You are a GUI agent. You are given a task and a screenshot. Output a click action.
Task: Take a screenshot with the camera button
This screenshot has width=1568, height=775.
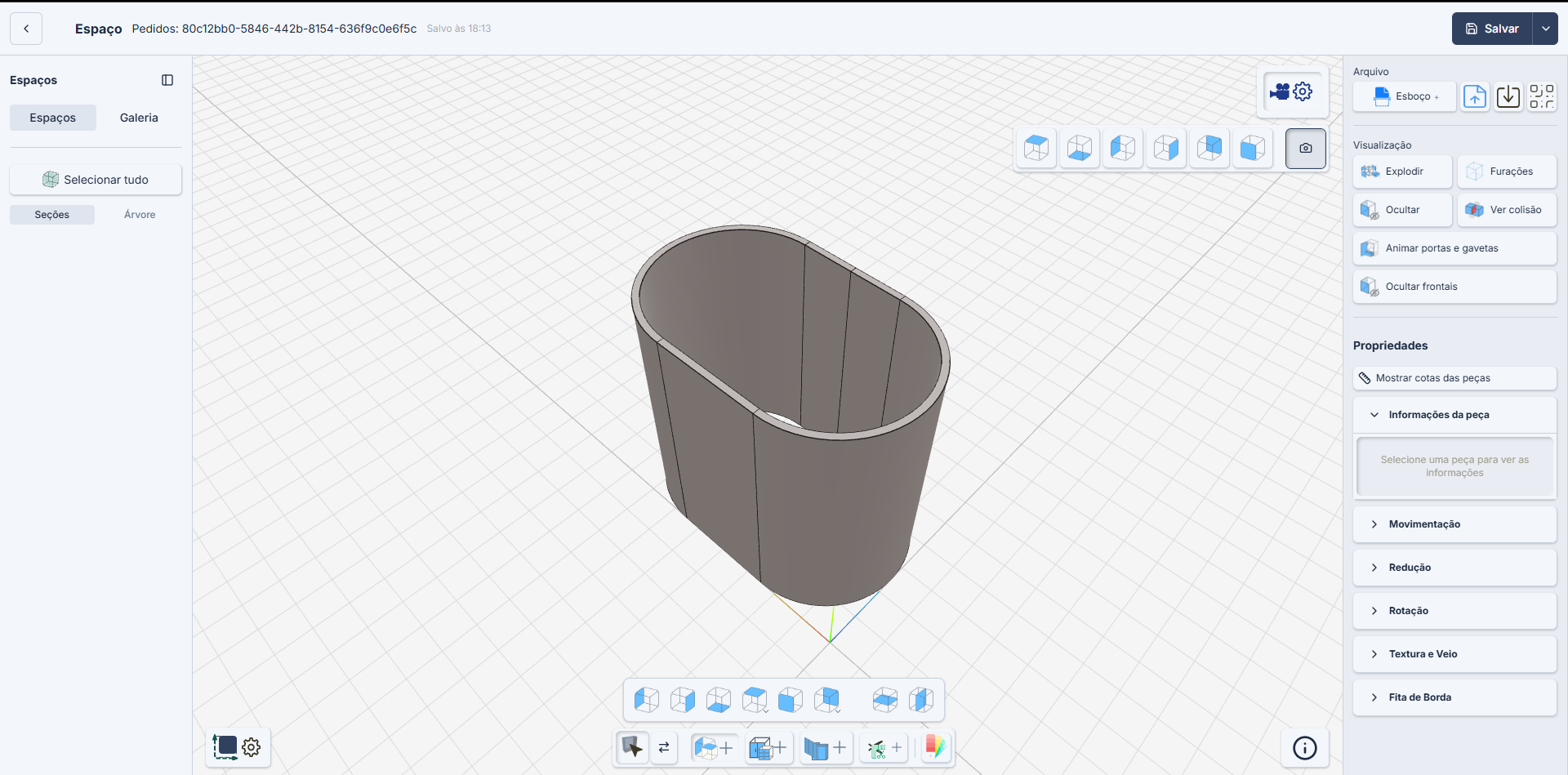click(1305, 149)
